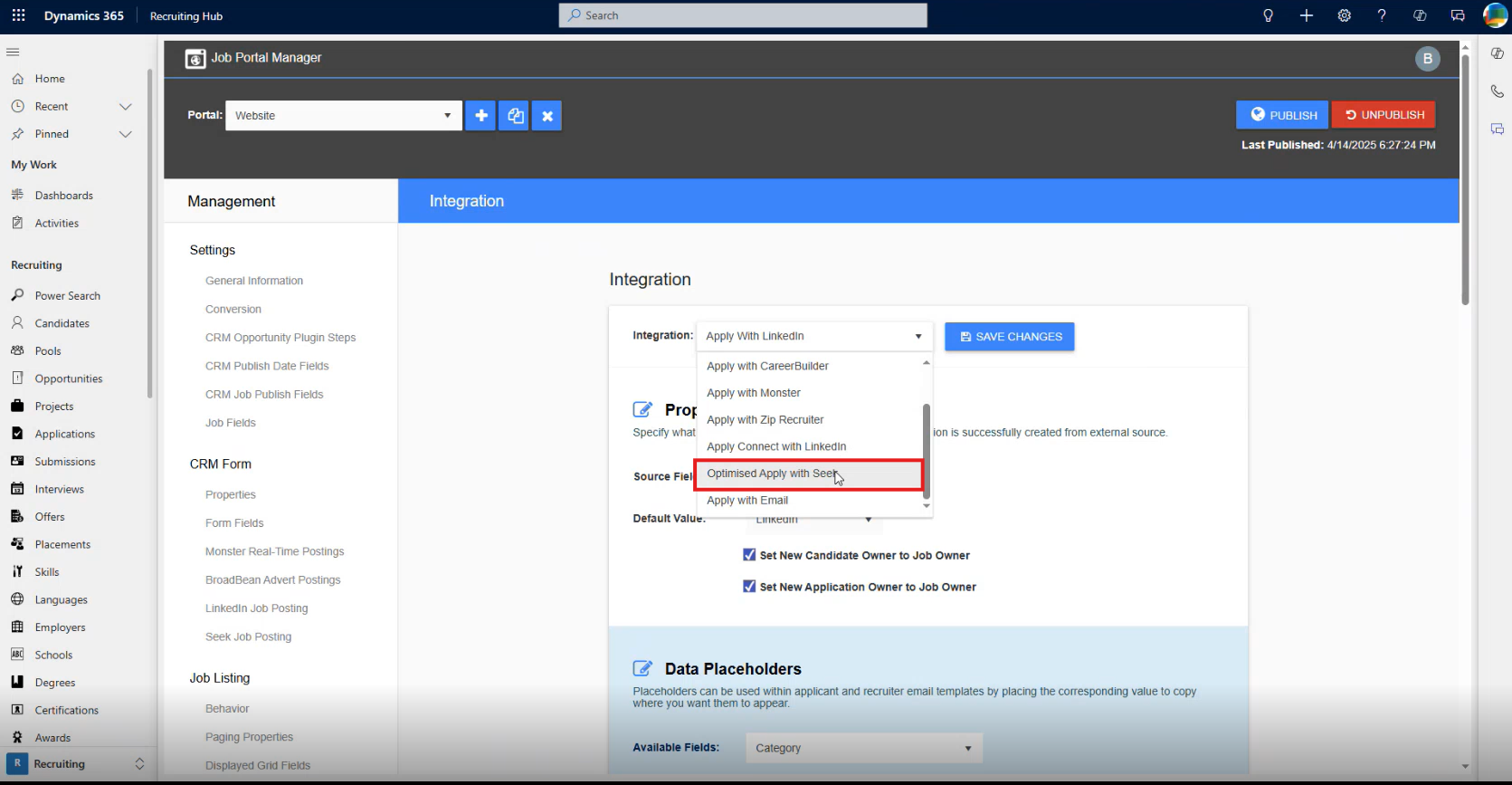The width and height of the screenshot is (1512, 785).
Task: Select Apply with Monster option
Action: click(x=810, y=393)
